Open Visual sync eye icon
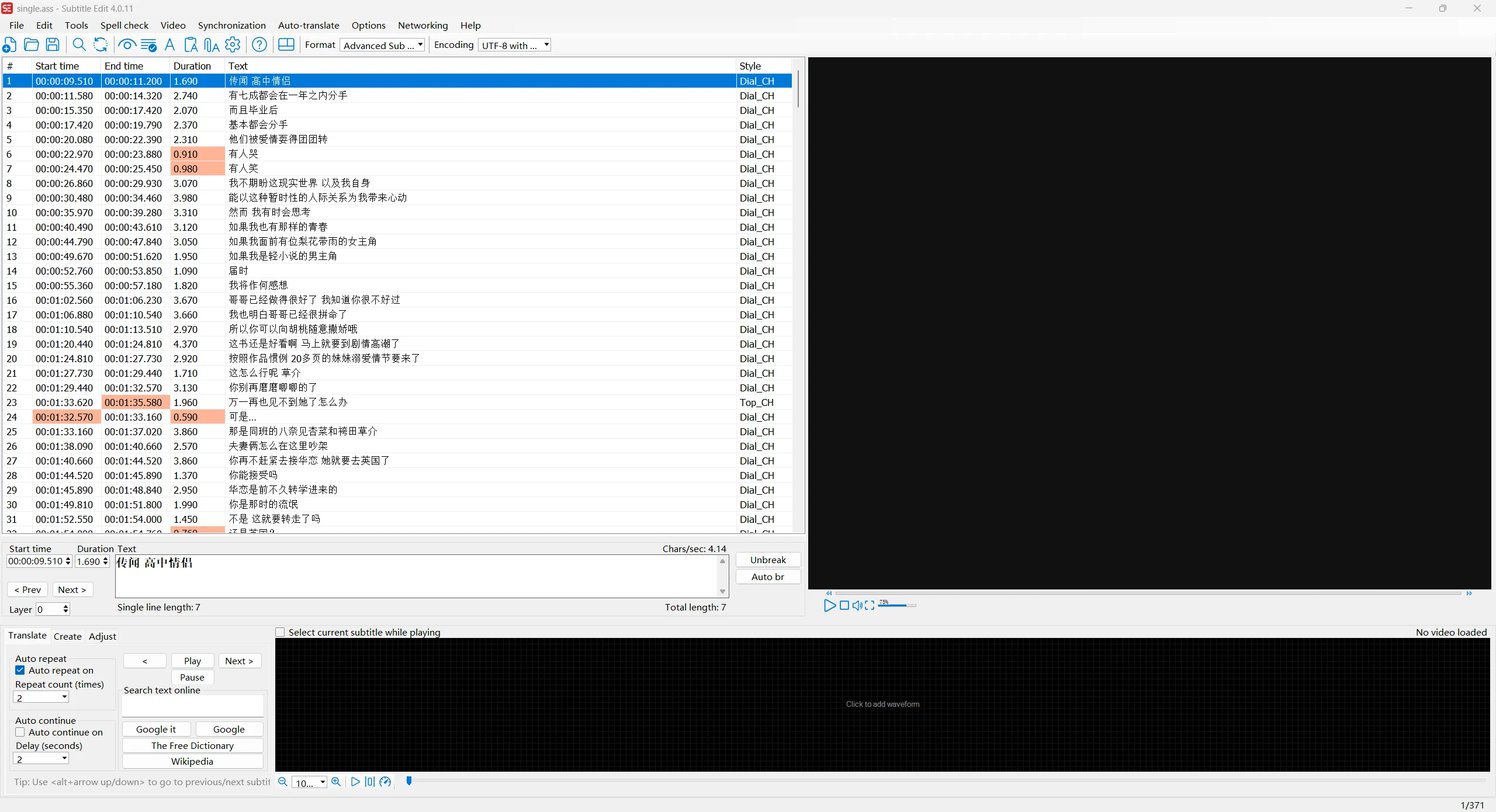The height and width of the screenshot is (812, 1496). [127, 45]
